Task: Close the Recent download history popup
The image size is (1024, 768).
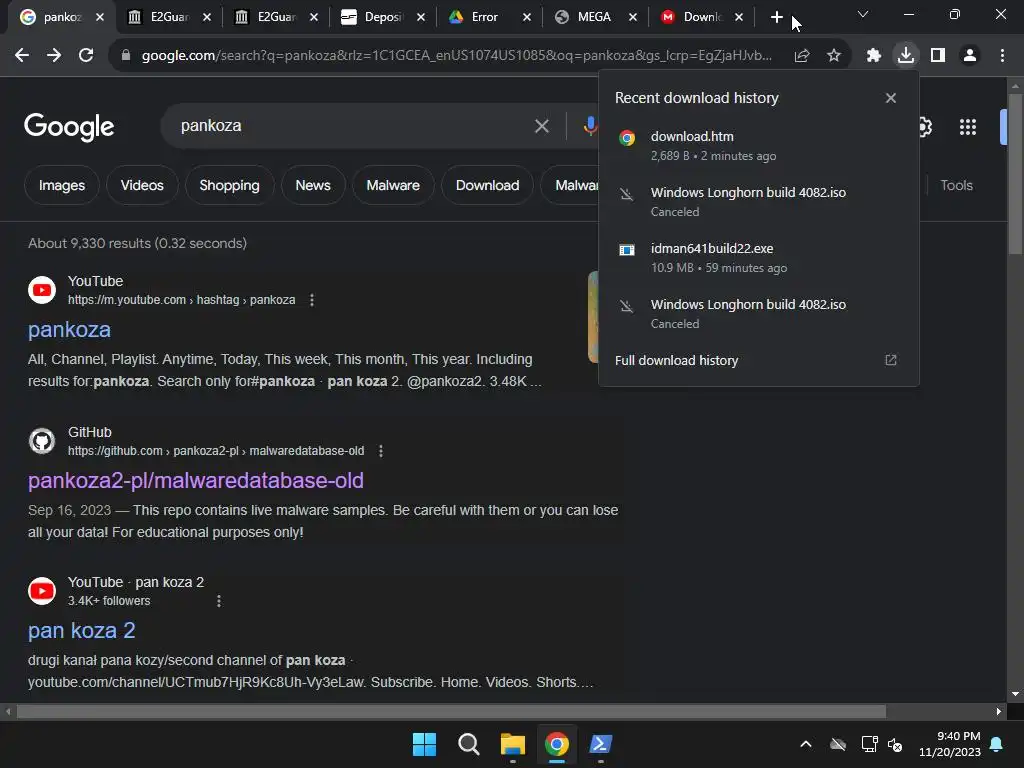Action: tap(891, 98)
